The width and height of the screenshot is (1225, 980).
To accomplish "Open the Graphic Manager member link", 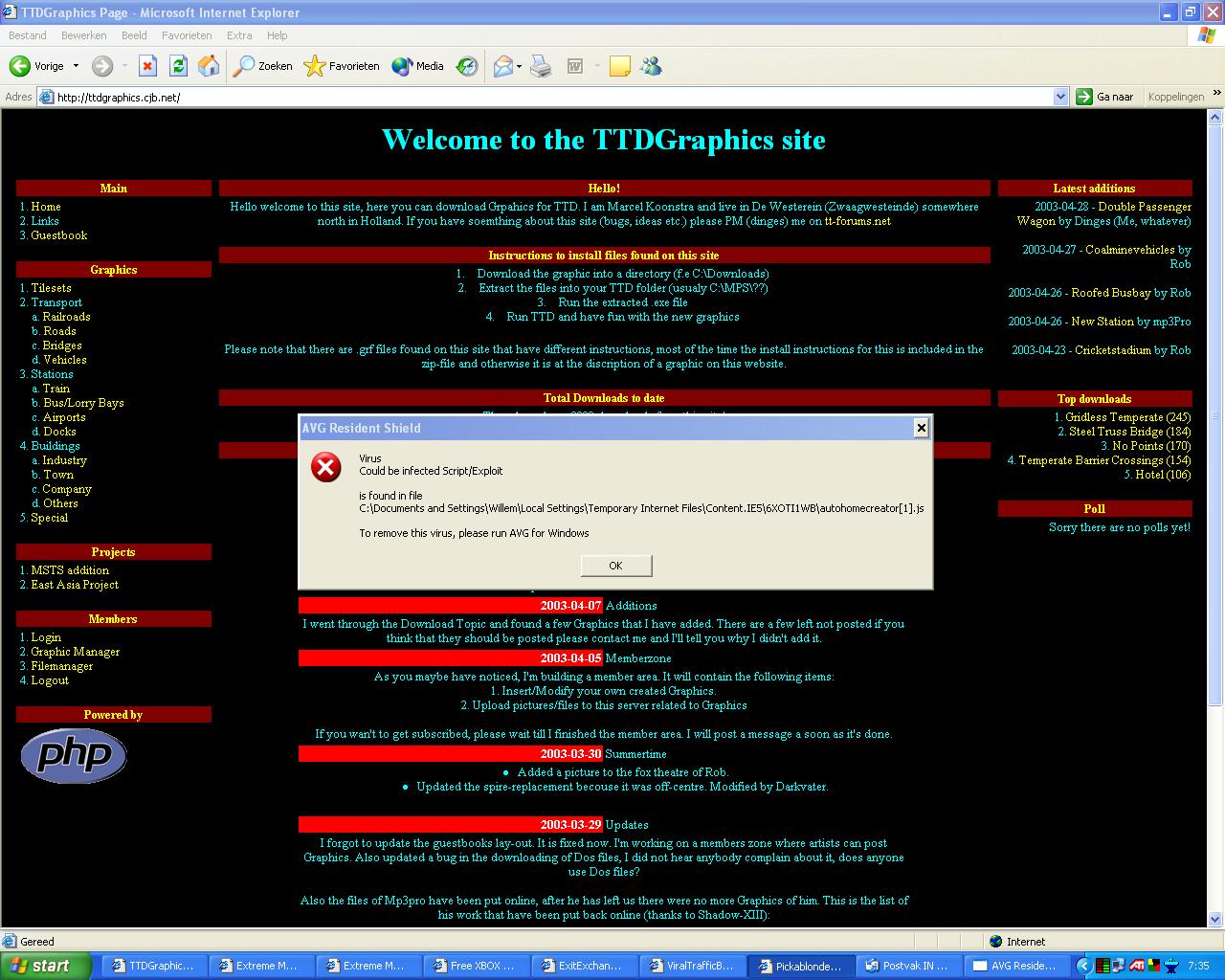I will [x=76, y=652].
